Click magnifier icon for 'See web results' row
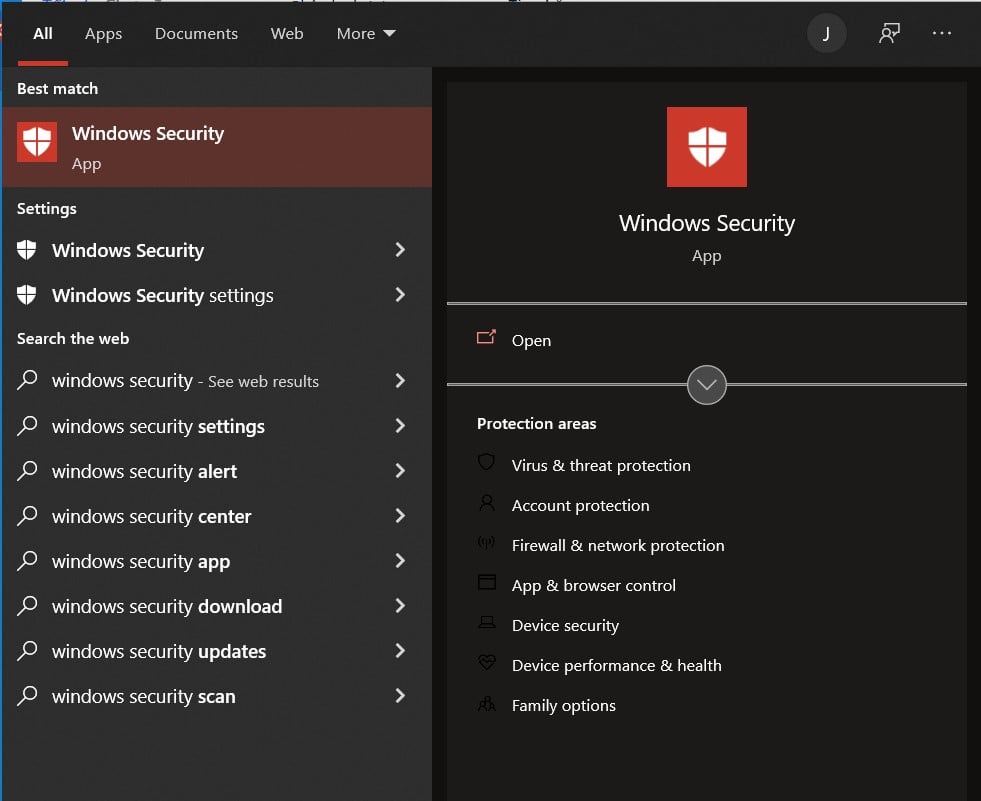This screenshot has height=801, width=981. (x=27, y=380)
